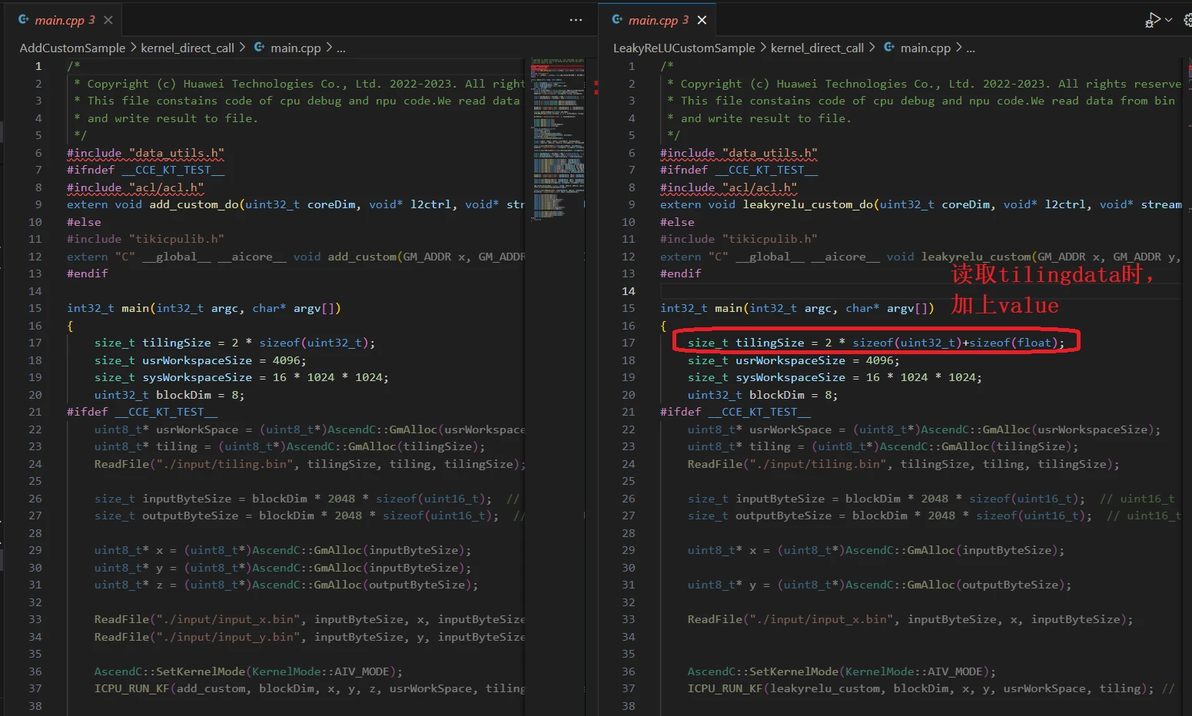
Task: Click "acl/acl.h" include in the right editor
Action: coord(728,188)
